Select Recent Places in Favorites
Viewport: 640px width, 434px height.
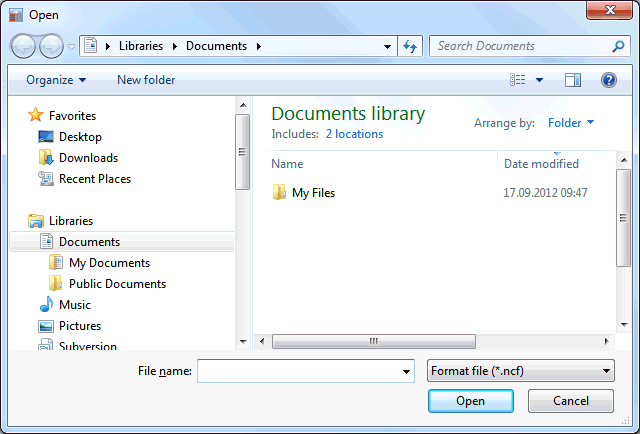[x=95, y=179]
